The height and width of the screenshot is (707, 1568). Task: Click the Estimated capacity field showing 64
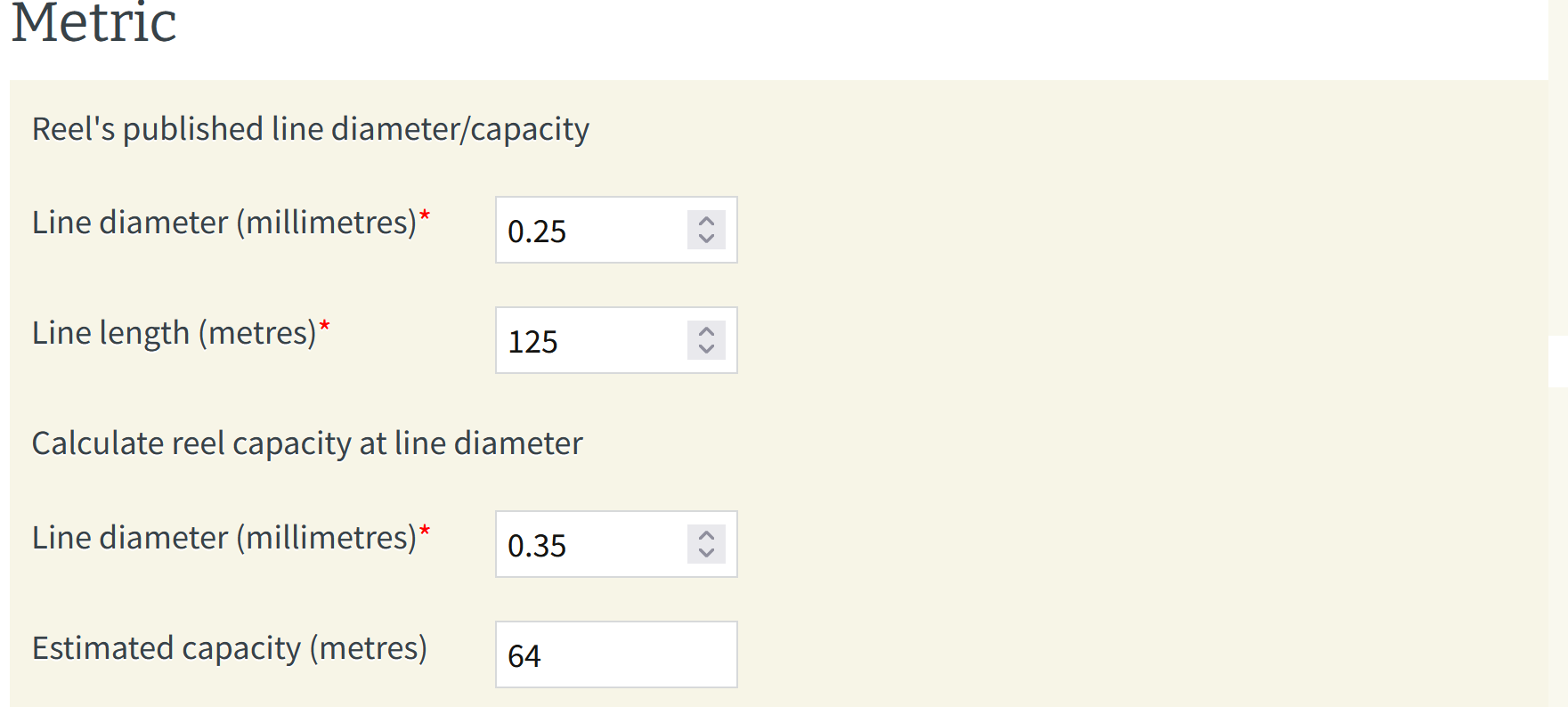tap(615, 655)
